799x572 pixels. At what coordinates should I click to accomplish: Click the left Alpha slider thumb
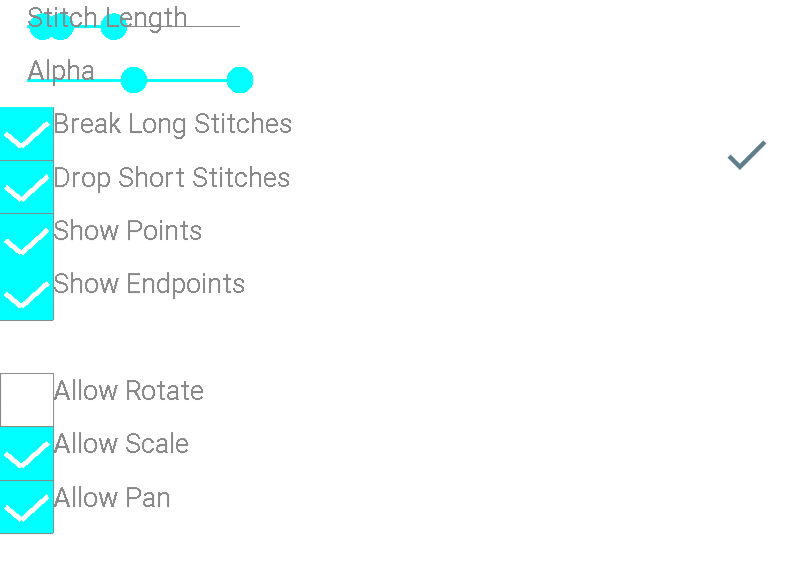pyautogui.click(x=134, y=80)
